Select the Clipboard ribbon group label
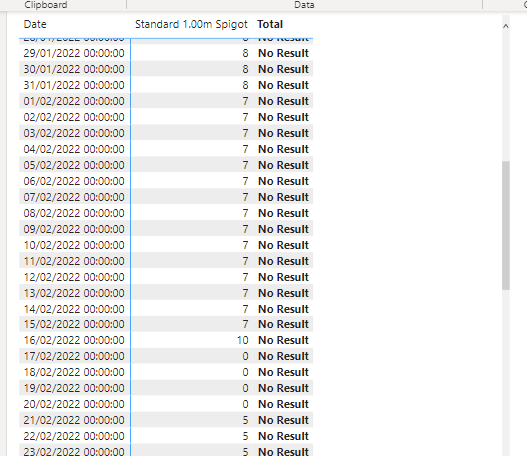 pos(46,5)
